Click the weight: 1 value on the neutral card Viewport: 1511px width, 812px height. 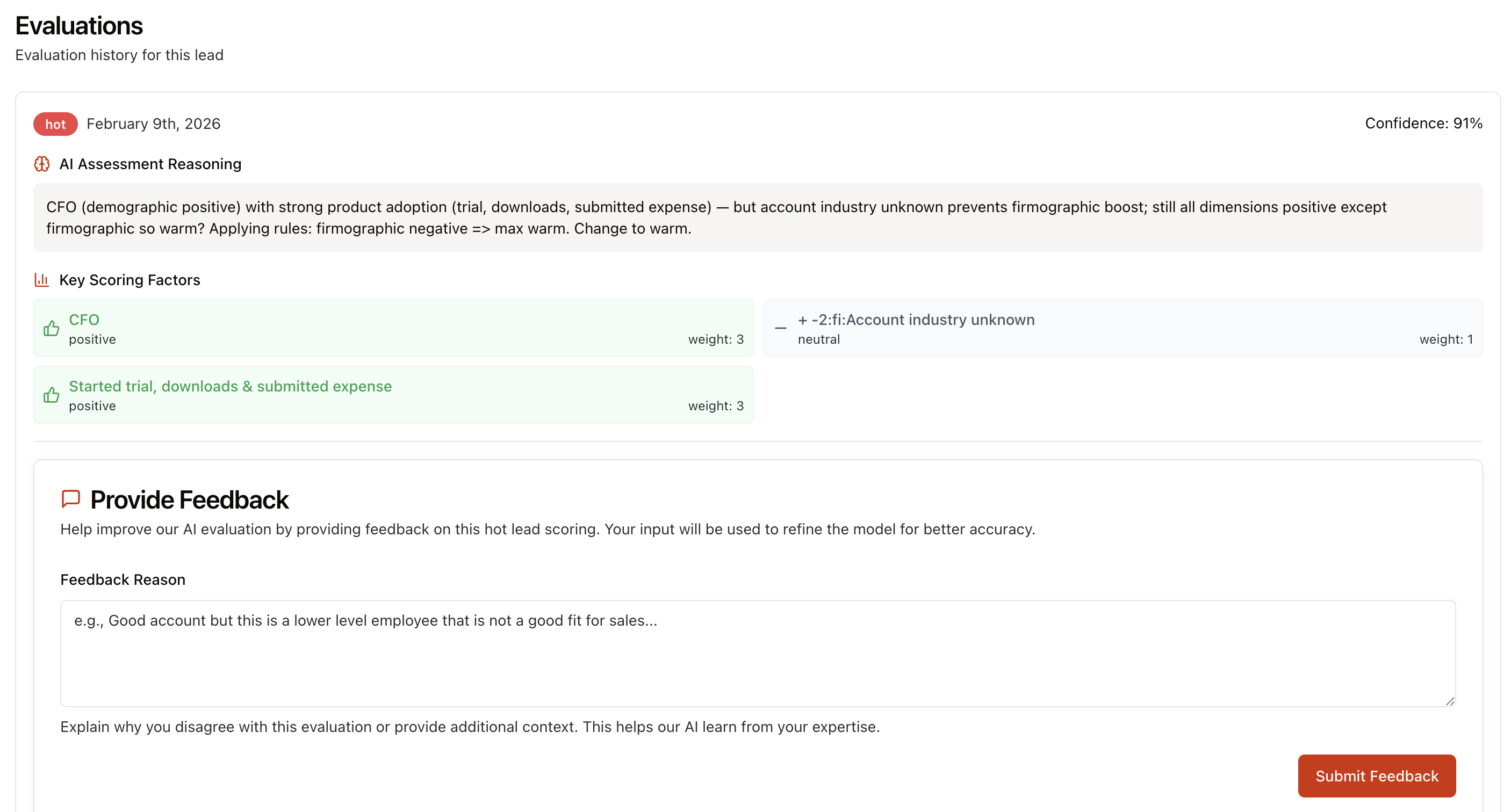pos(1446,339)
